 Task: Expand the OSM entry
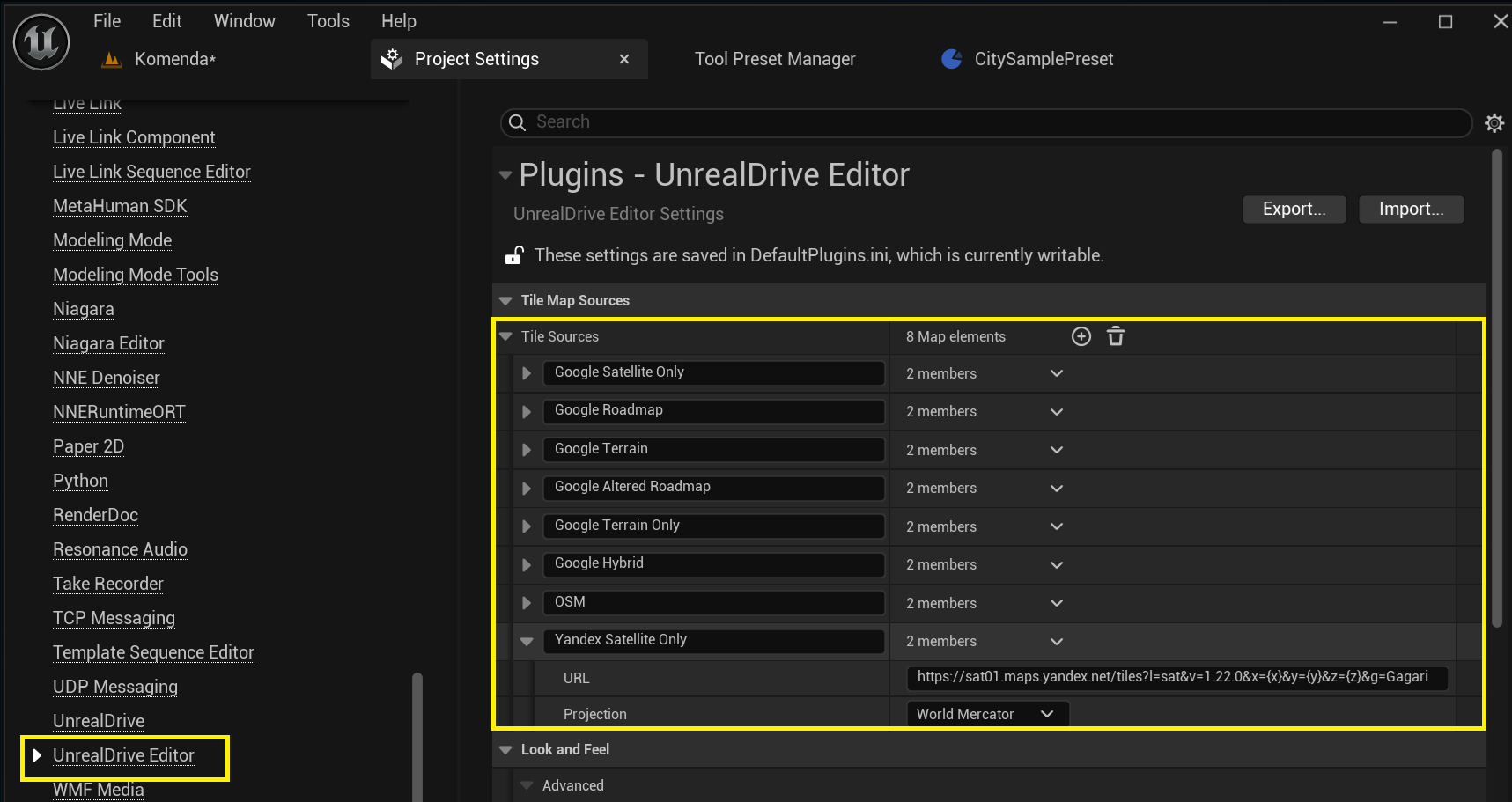pyautogui.click(x=527, y=603)
